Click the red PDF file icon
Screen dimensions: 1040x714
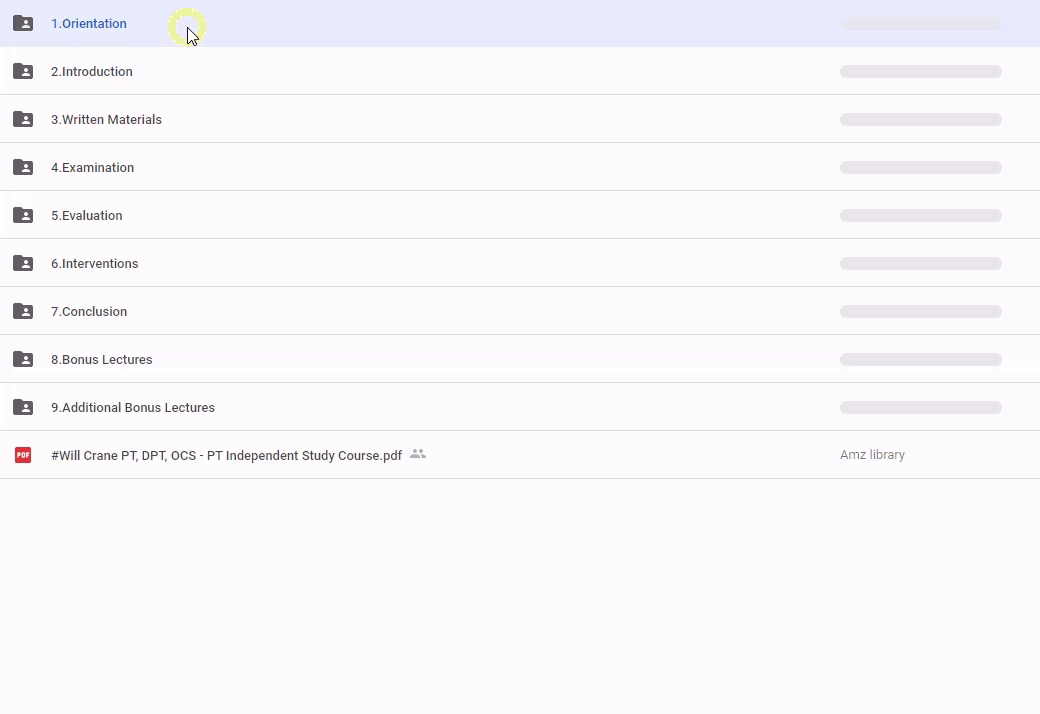point(23,455)
